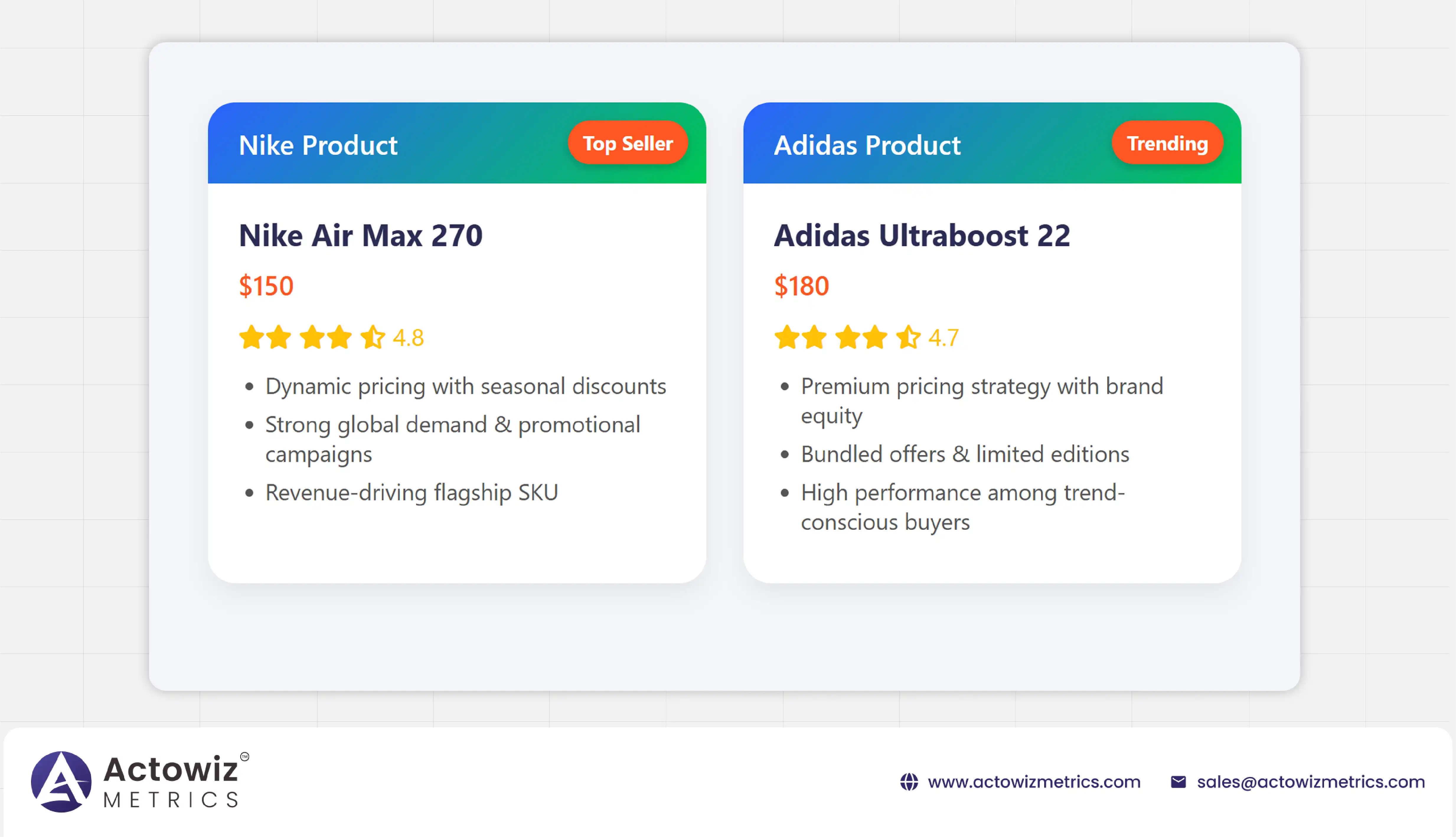Click the 4.8 rating number
The image size is (1456, 837).
click(409, 338)
